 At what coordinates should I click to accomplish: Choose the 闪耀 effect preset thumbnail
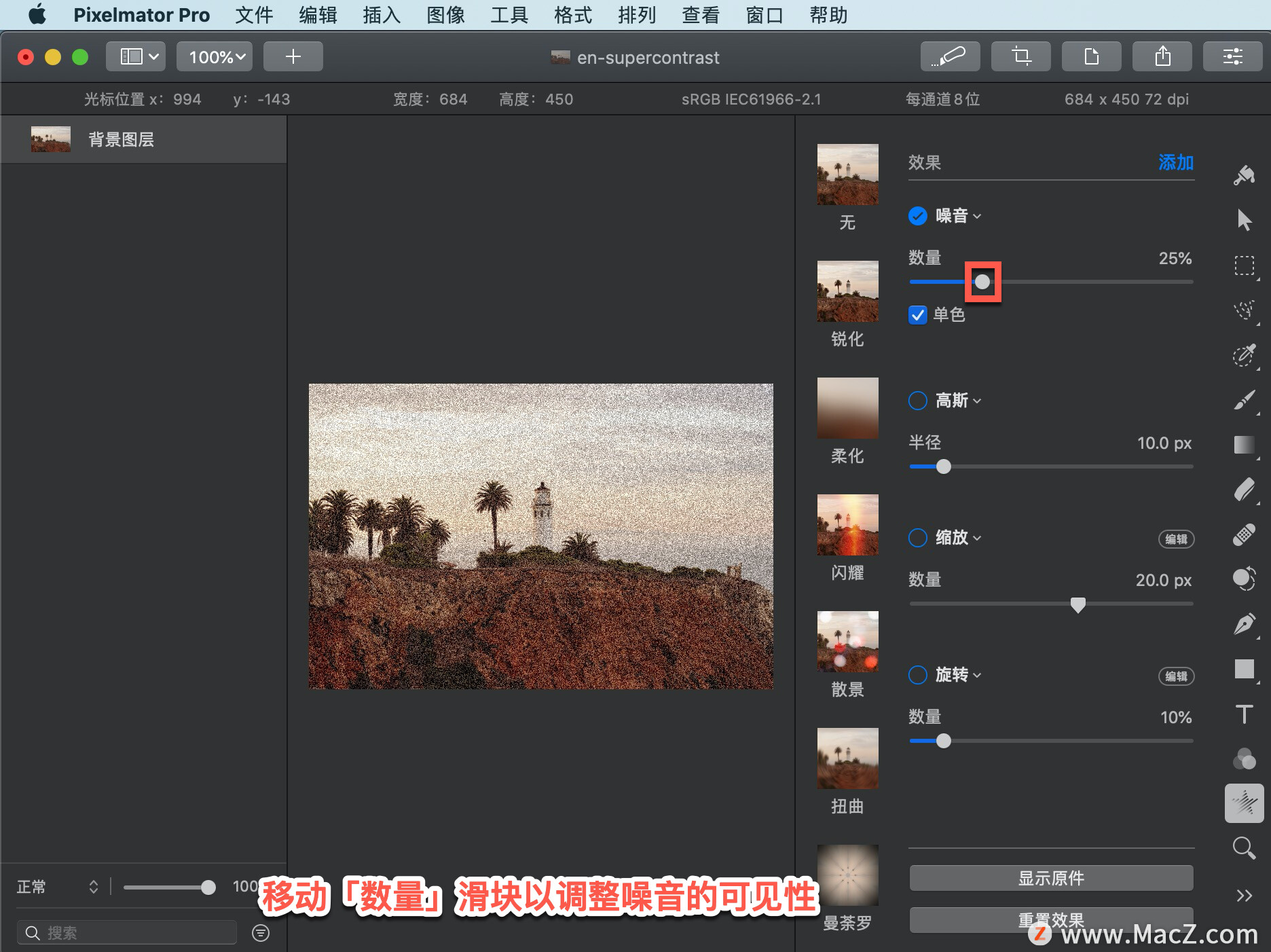click(847, 525)
